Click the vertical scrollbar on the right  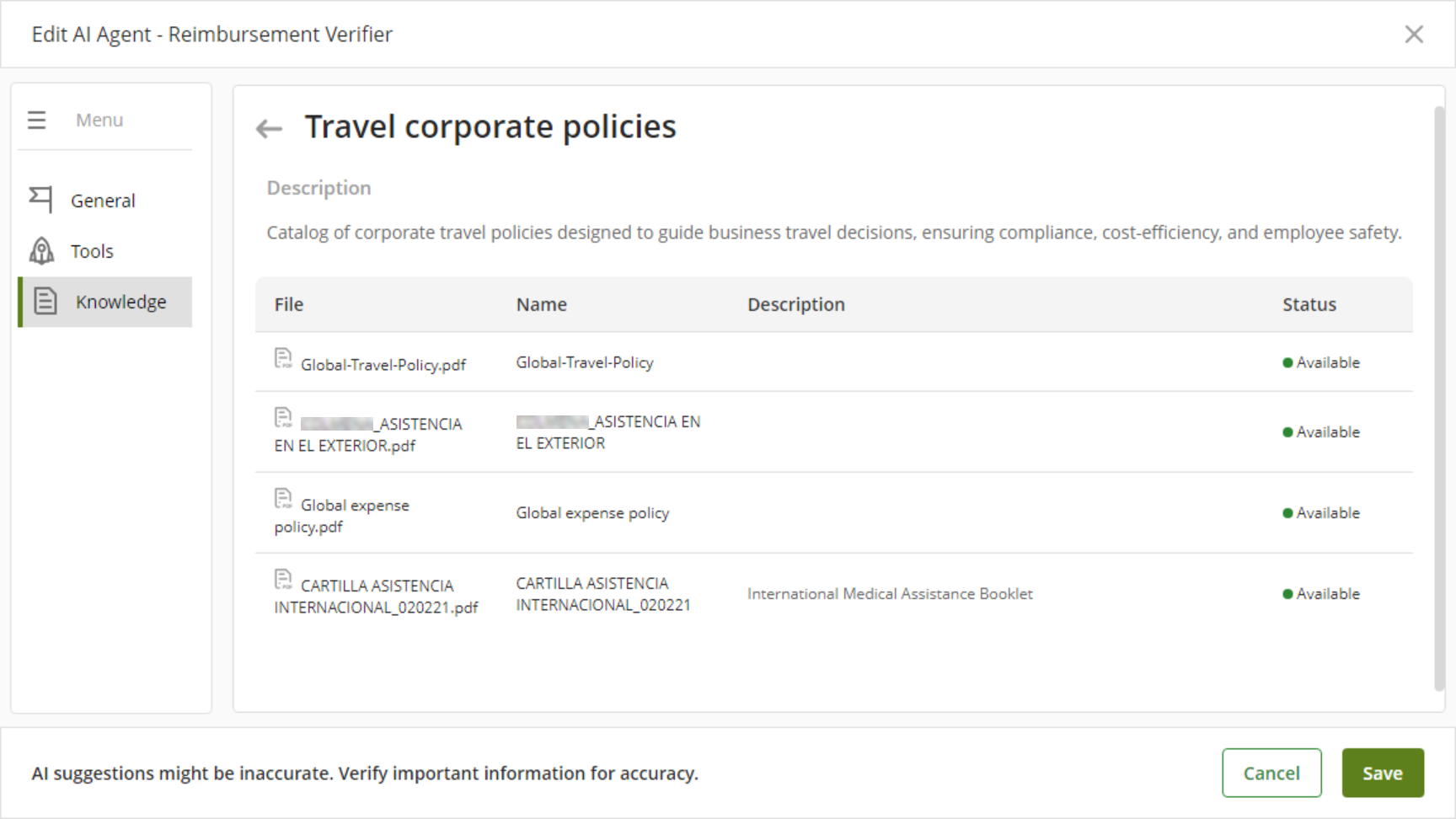[1439, 396]
